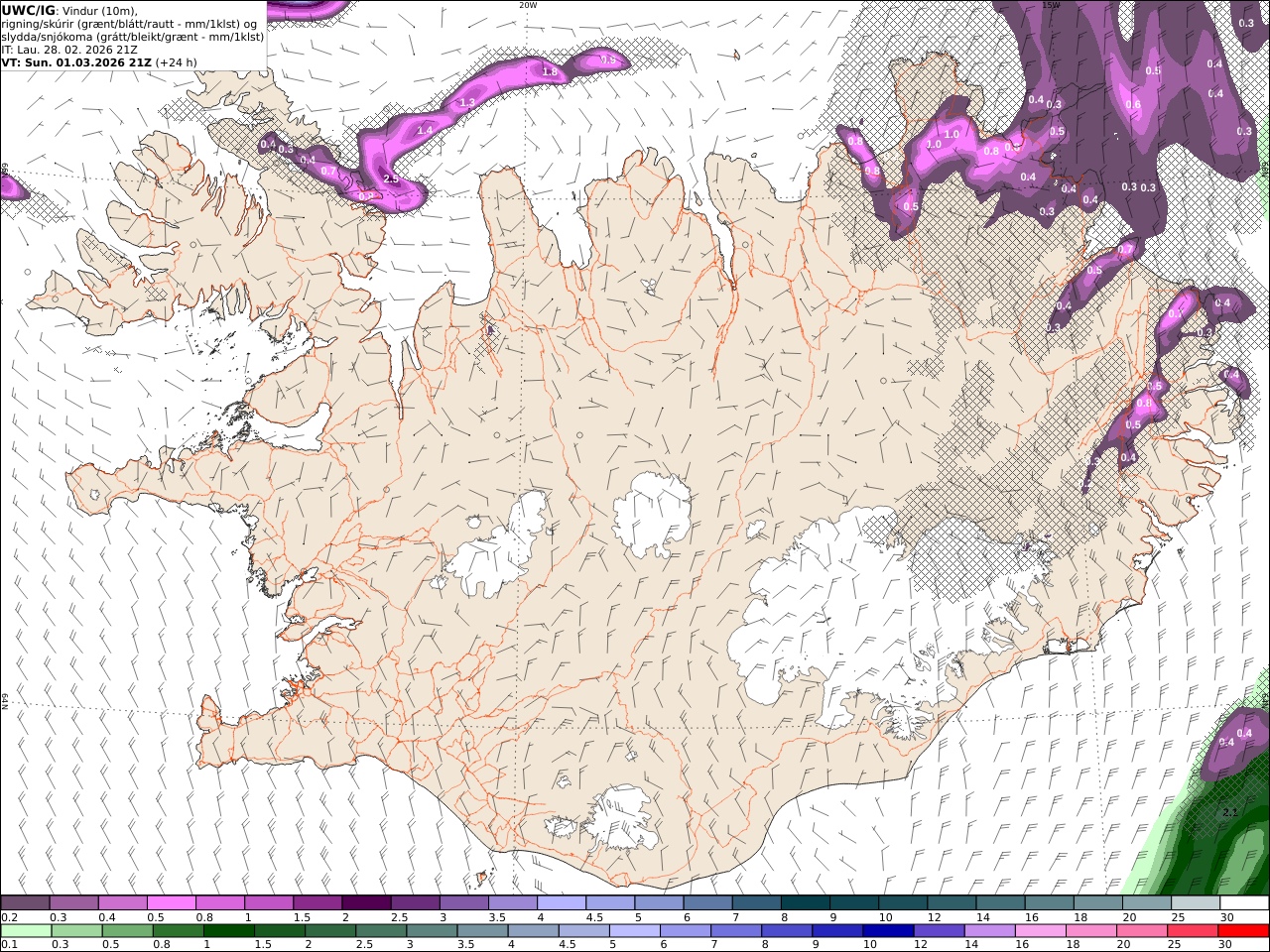Select lower legend swatch between 0.1 and 0.3

click(26, 930)
